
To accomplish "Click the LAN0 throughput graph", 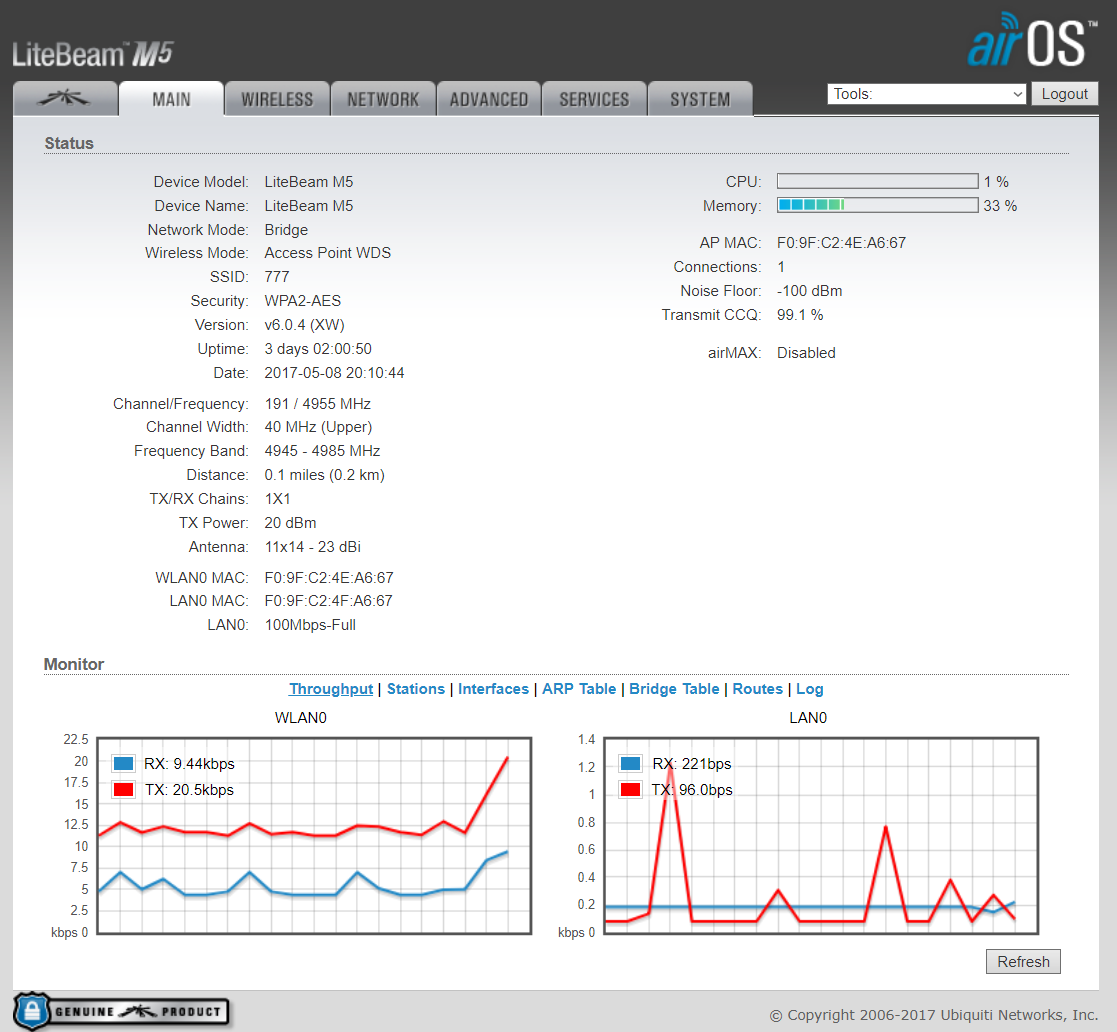I will (821, 835).
